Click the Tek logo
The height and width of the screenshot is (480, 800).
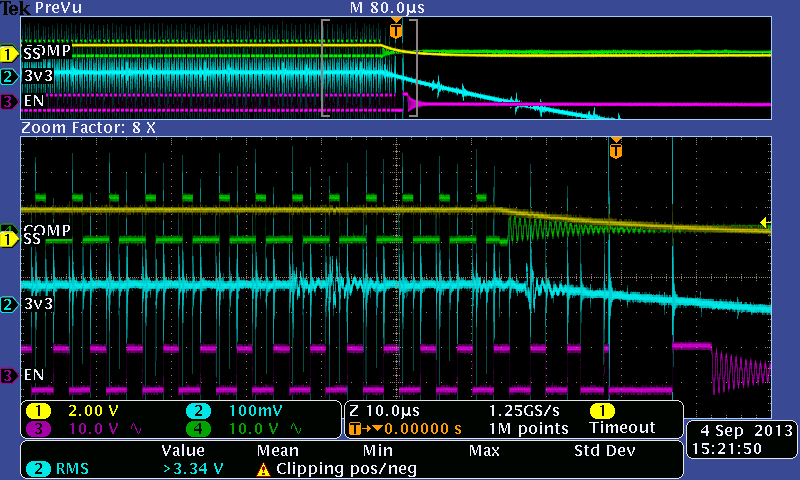15,8
